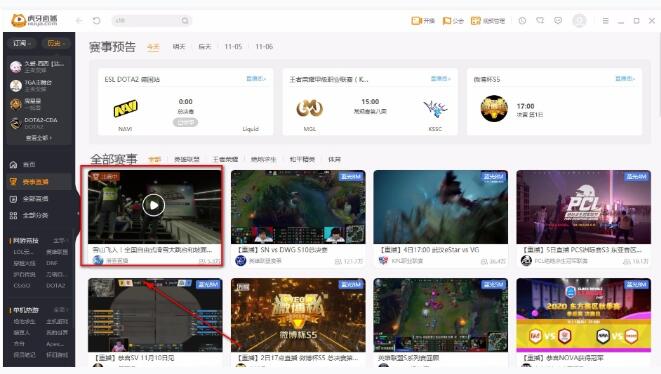This screenshot has width=661, height=374.
Task: Select 王者荣耀 filter tab
Action: (225, 159)
